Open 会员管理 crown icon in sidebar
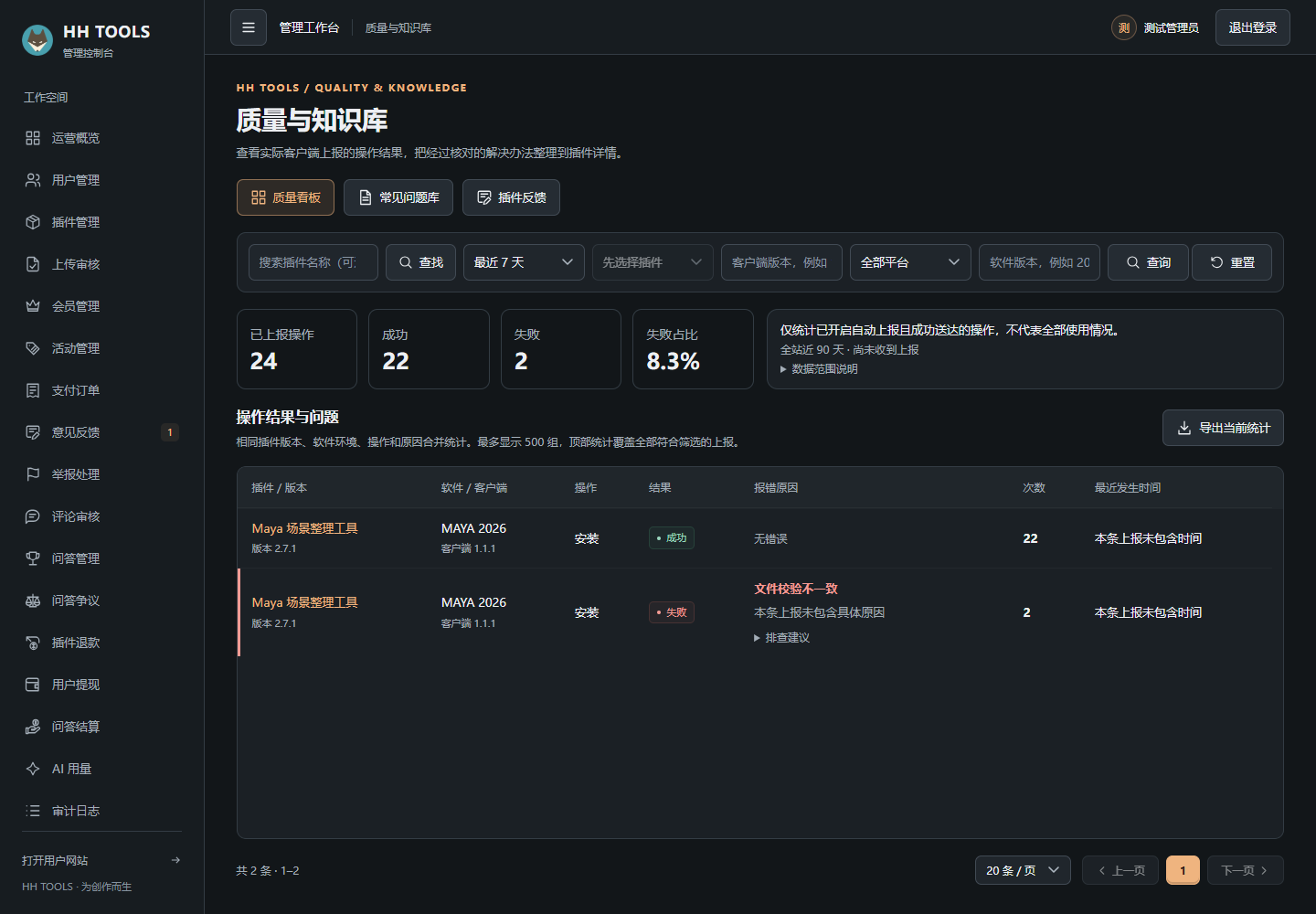The image size is (1316, 914). coord(33,306)
